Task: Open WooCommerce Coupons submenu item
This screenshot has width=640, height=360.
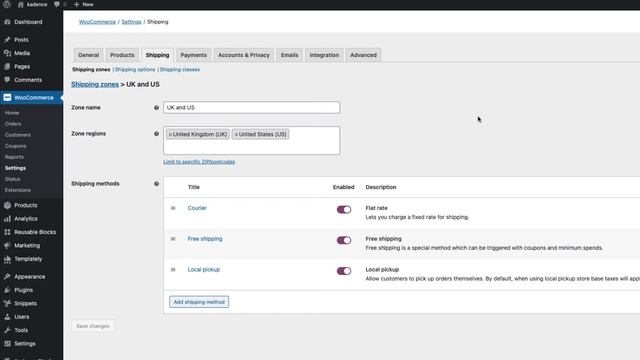Action: click(16, 146)
